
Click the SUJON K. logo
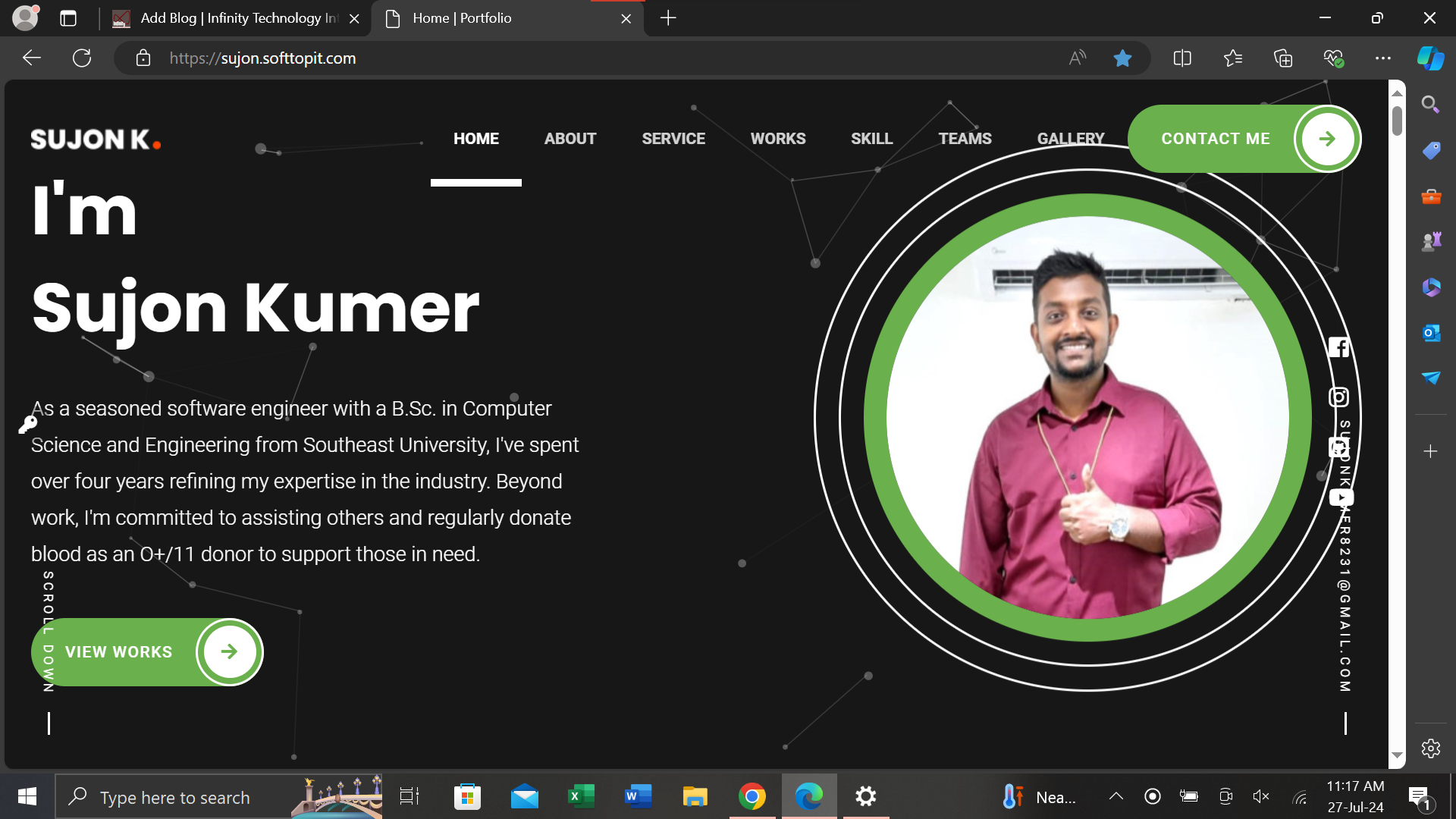point(96,140)
